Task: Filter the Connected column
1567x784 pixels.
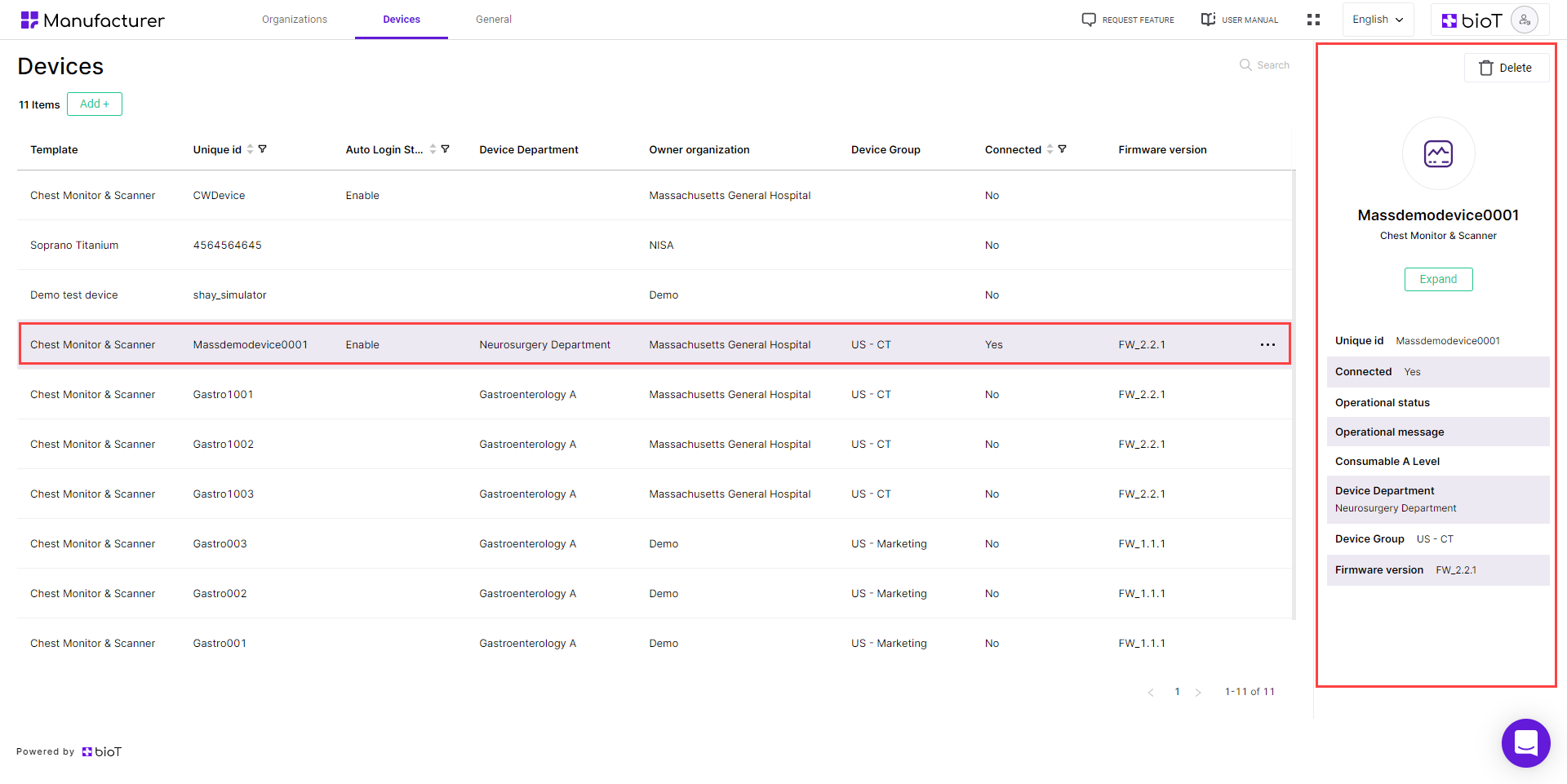Action: [1063, 149]
